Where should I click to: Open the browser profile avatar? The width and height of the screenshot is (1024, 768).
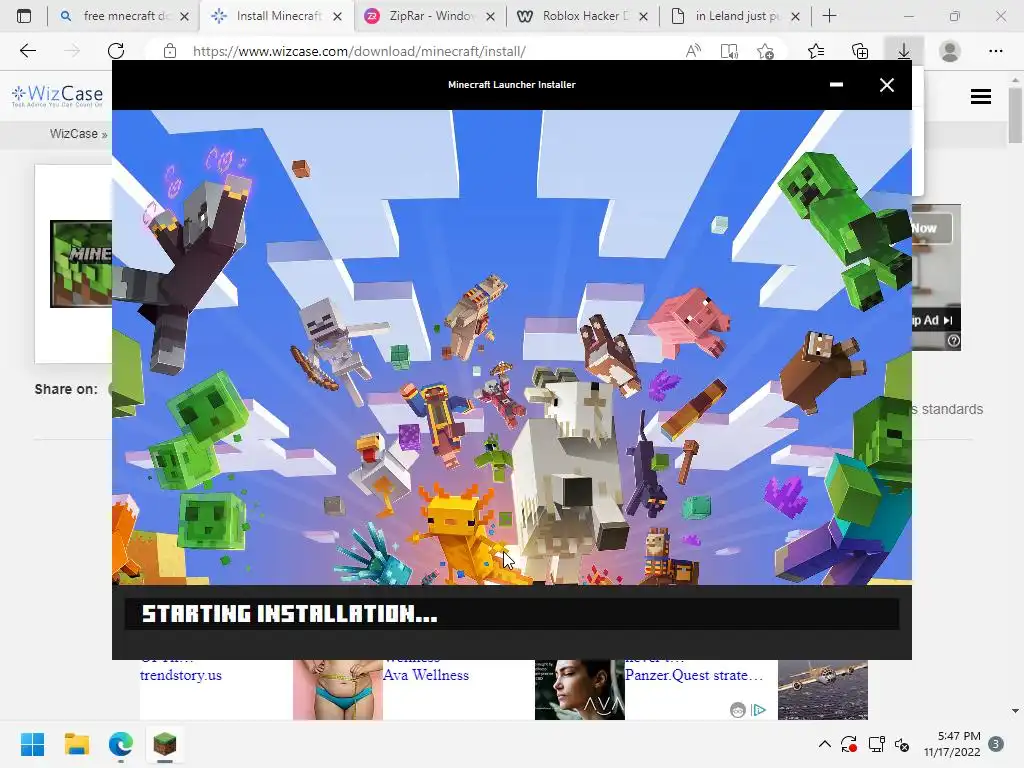[x=950, y=51]
